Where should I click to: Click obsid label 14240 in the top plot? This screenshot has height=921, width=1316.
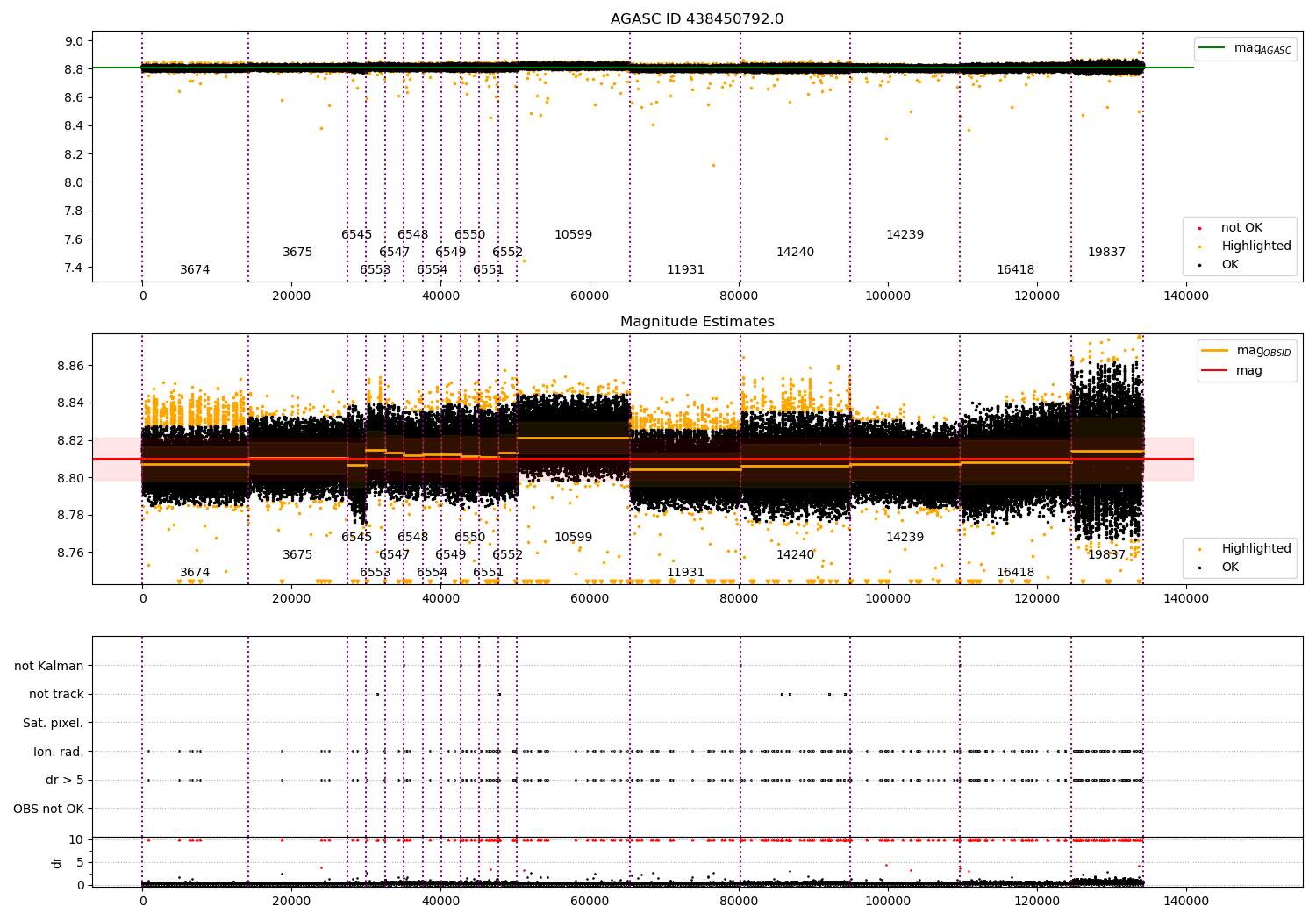pos(795,253)
